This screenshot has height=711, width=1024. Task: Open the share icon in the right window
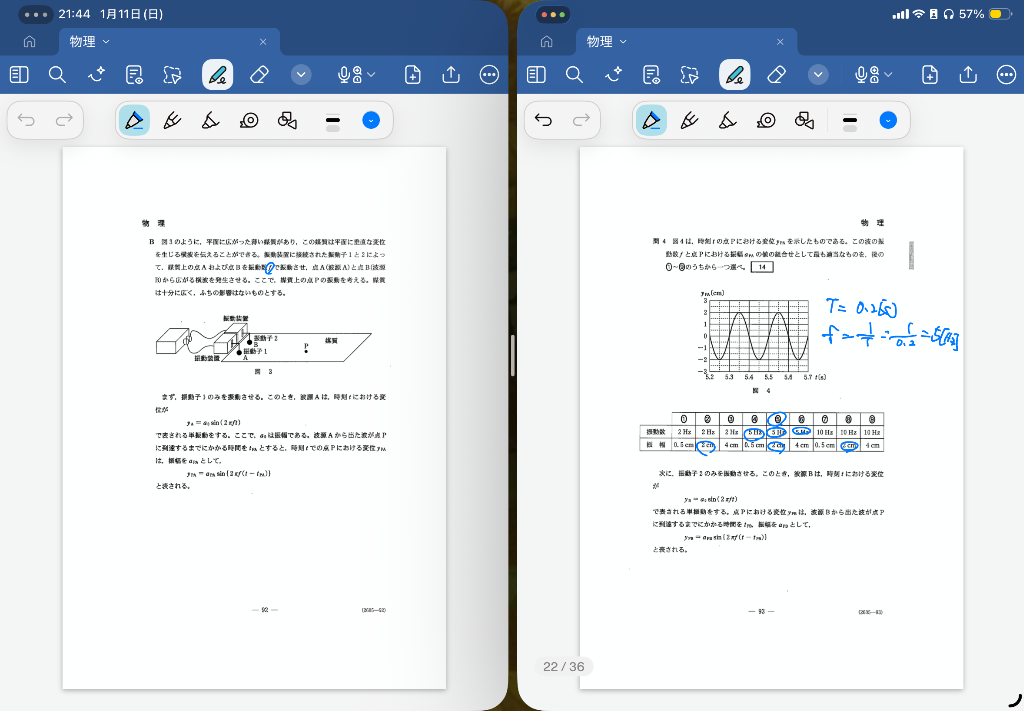[x=968, y=75]
